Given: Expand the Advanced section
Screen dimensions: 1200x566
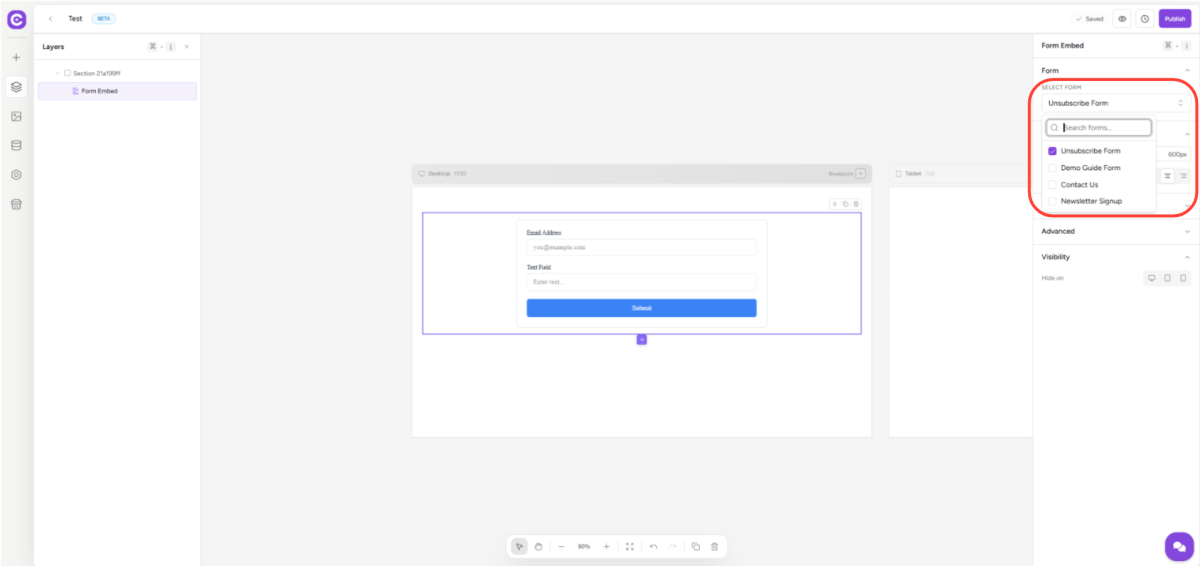Looking at the screenshot, I should [1115, 231].
